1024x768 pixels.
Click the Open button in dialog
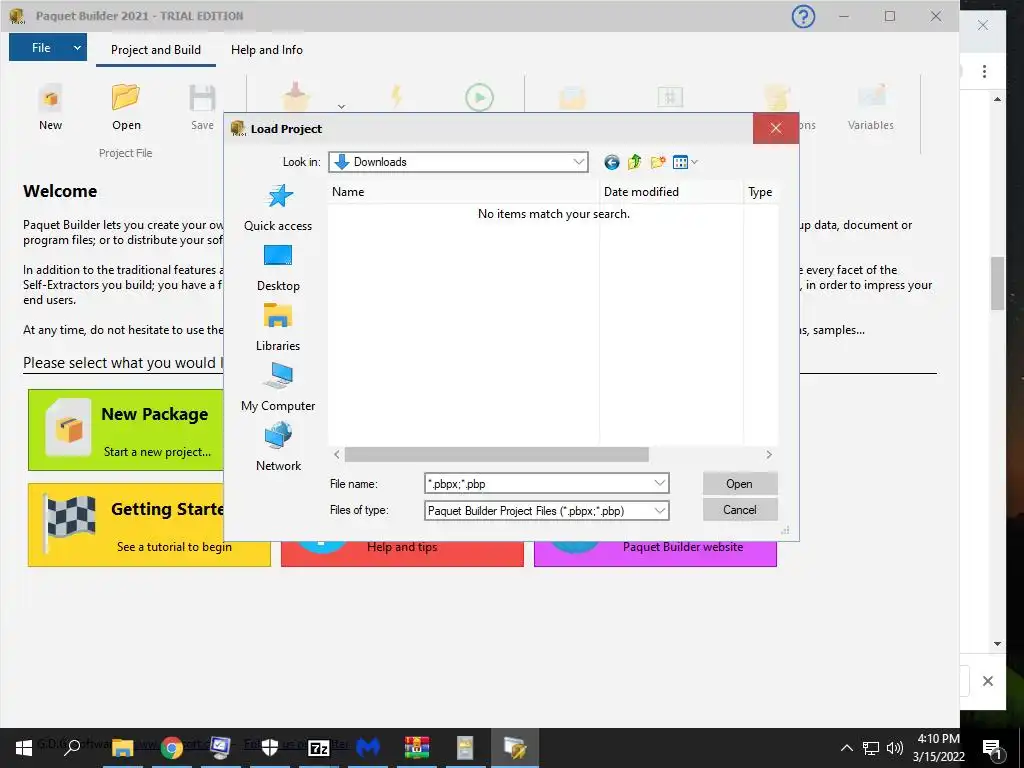[x=739, y=484]
